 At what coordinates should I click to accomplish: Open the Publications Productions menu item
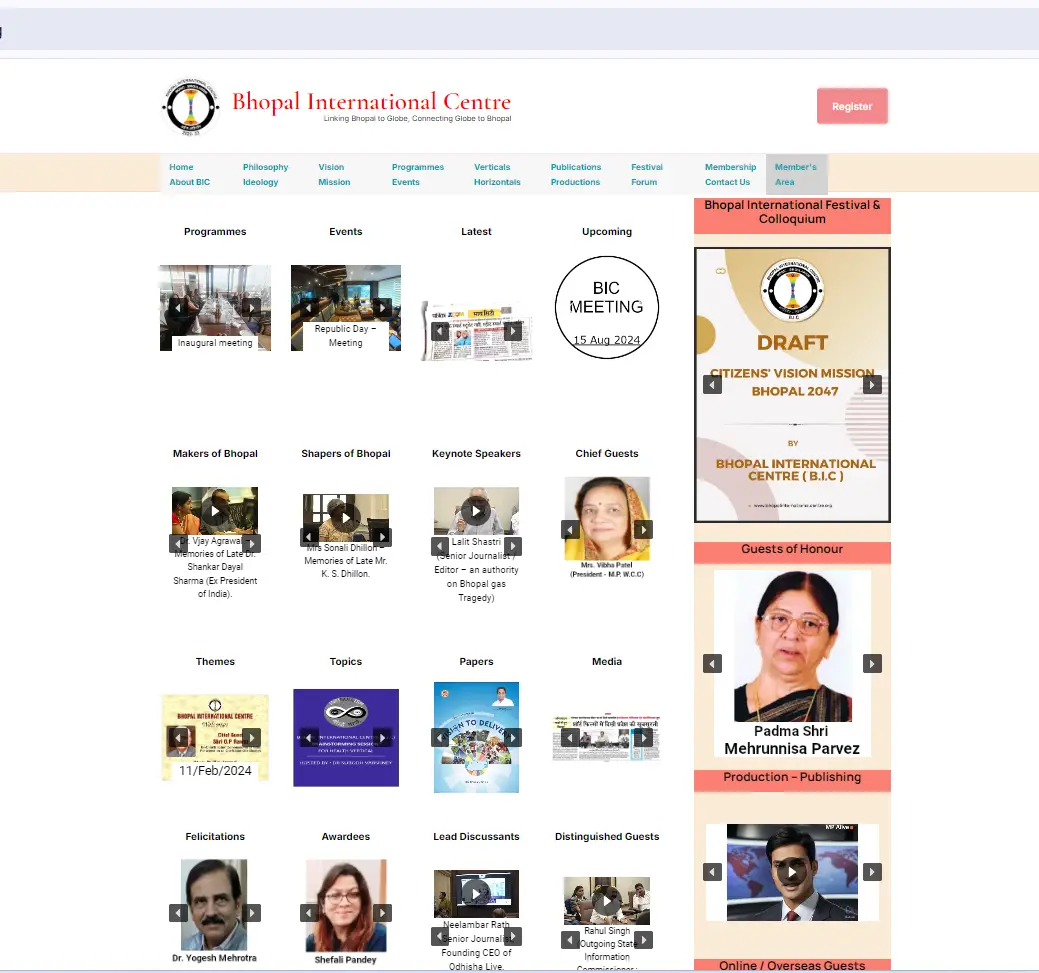(576, 174)
